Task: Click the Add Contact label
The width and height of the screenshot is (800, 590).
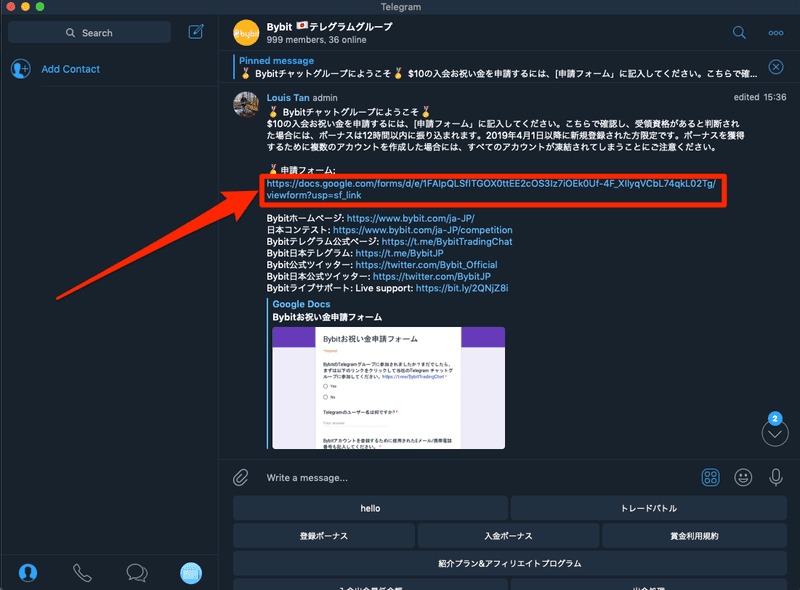Action: (x=70, y=69)
